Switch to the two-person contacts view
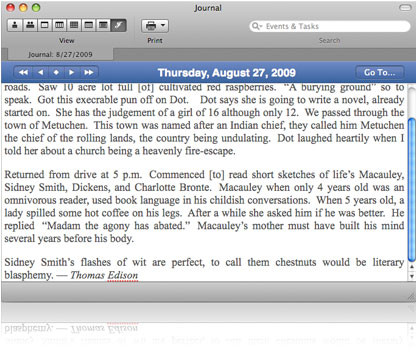Screen dimensions: 417x363 click(x=30, y=25)
